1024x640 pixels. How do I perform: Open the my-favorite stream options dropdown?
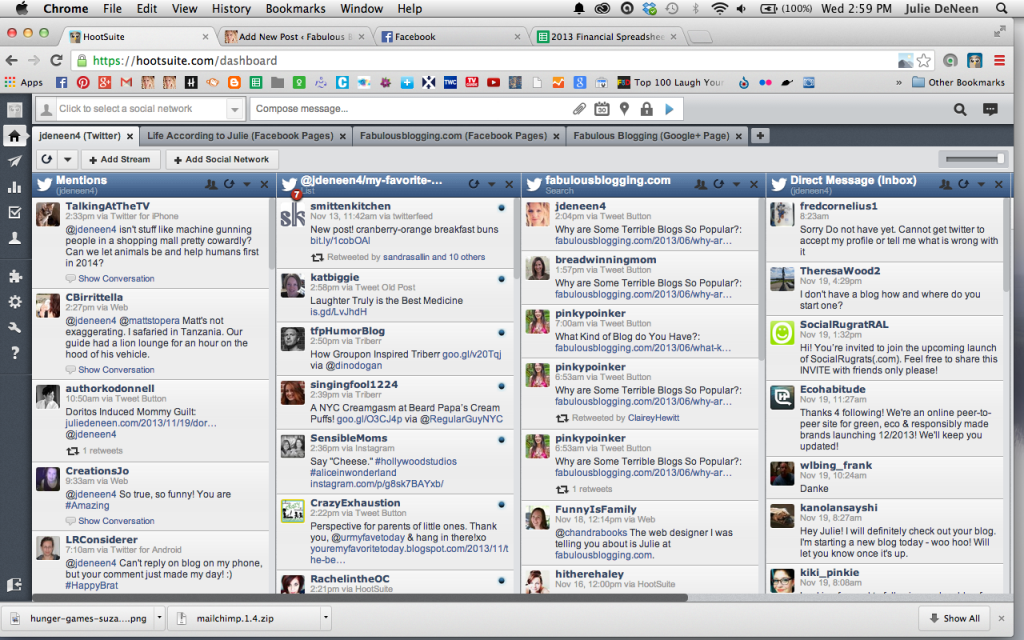point(492,184)
